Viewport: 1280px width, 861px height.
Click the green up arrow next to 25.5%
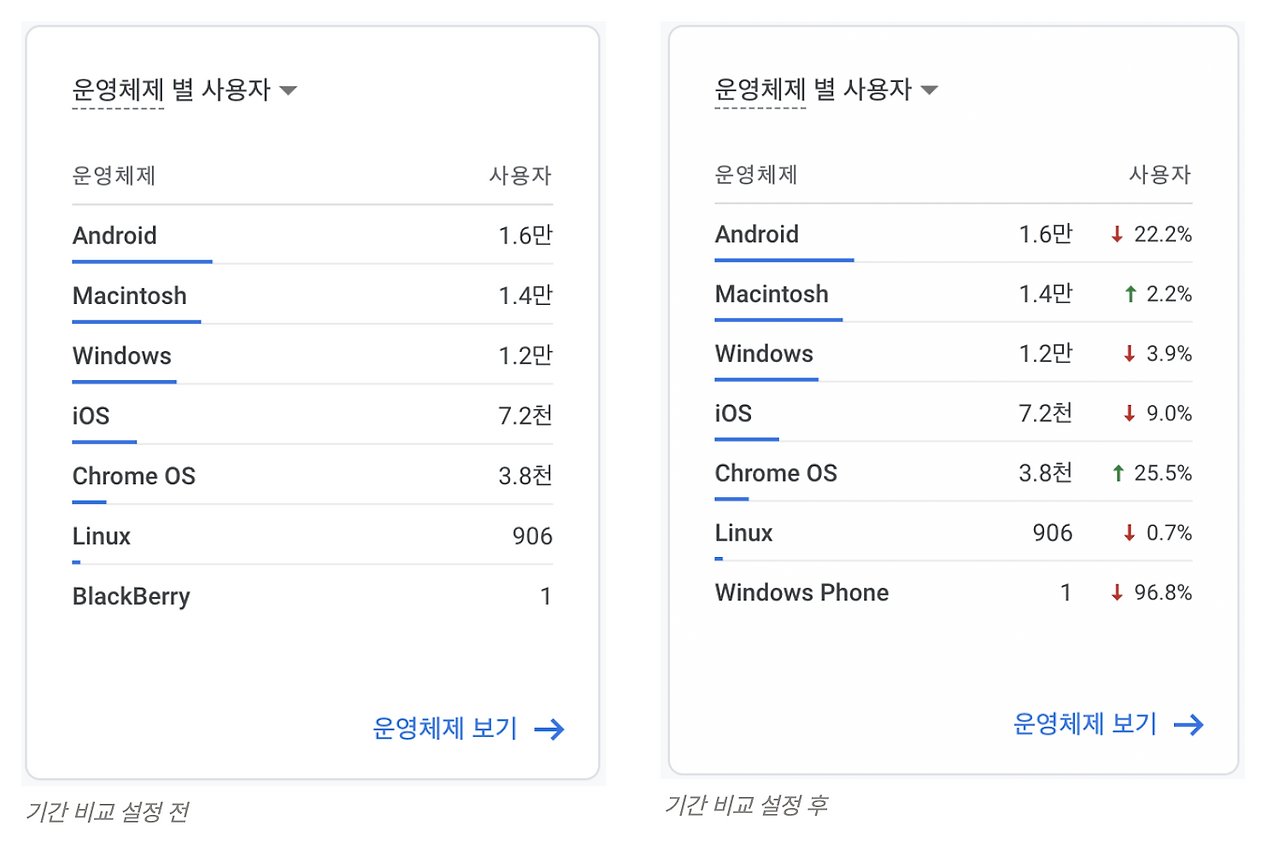pyautogui.click(x=1119, y=473)
